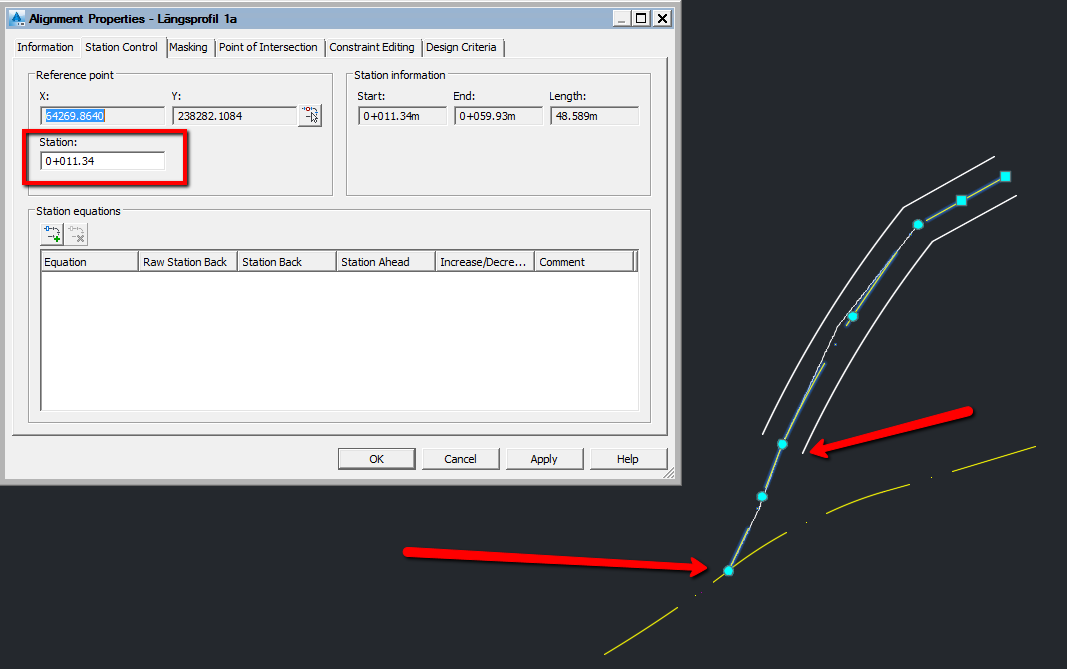The height and width of the screenshot is (669, 1067).
Task: Confirm the dialog with the OK button
Action: 376,459
